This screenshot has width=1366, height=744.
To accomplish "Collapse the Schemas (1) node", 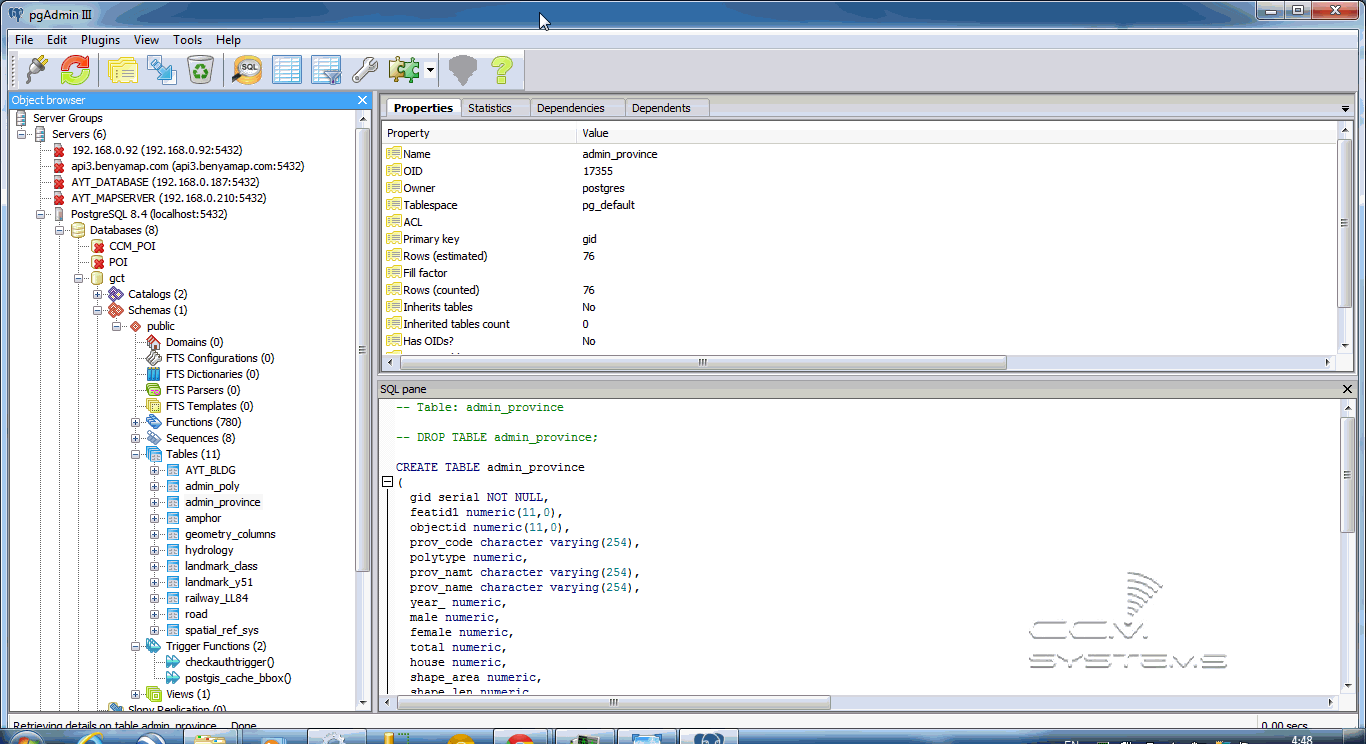I will [98, 310].
